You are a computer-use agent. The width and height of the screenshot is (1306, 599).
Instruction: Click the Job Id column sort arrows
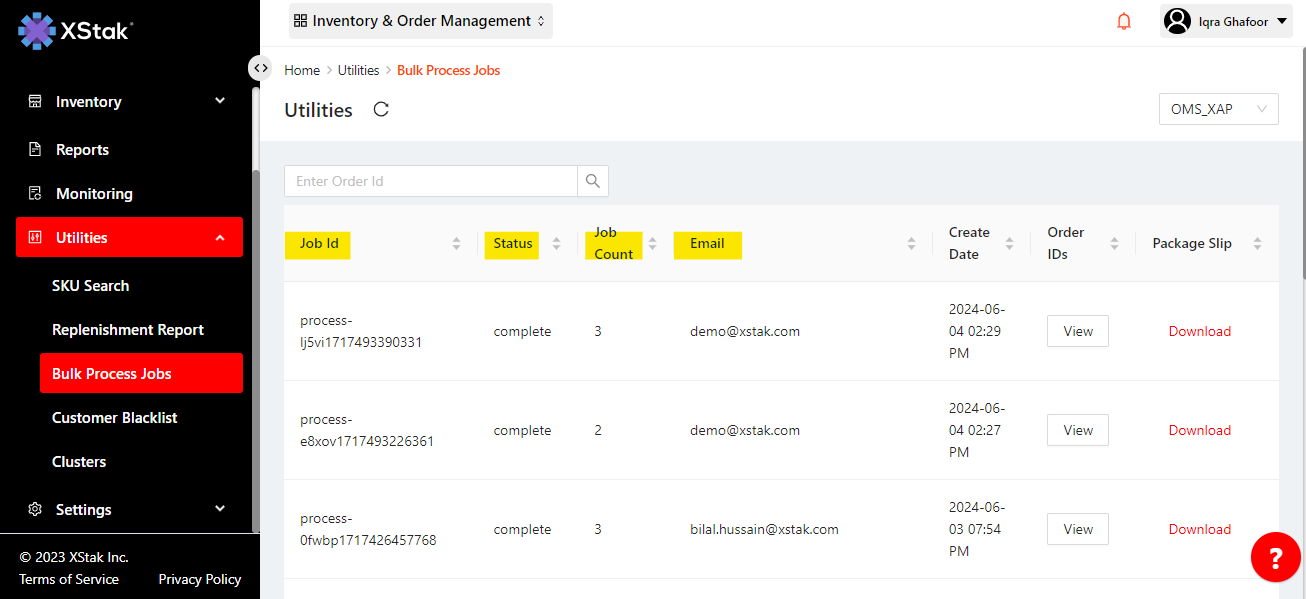(x=456, y=243)
